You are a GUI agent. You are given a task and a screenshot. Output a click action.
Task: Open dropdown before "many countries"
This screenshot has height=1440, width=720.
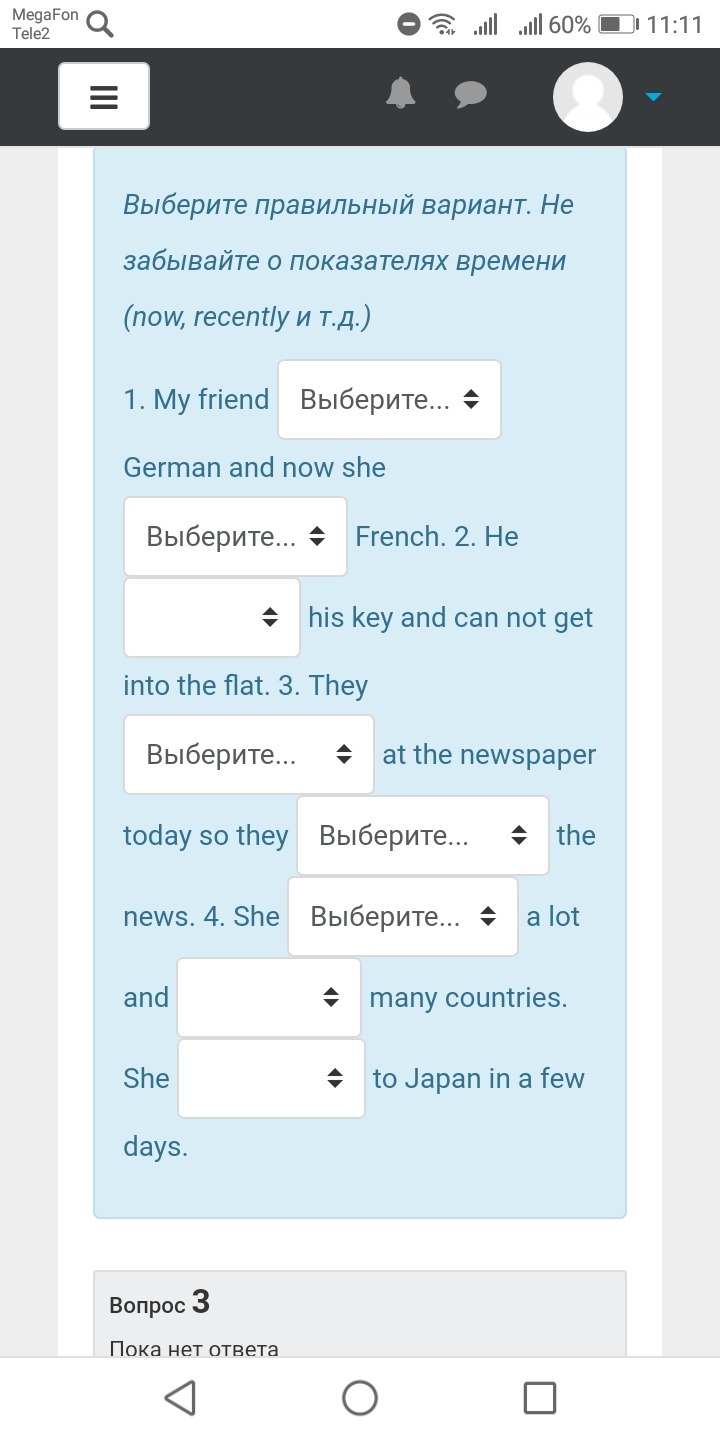pos(269,998)
